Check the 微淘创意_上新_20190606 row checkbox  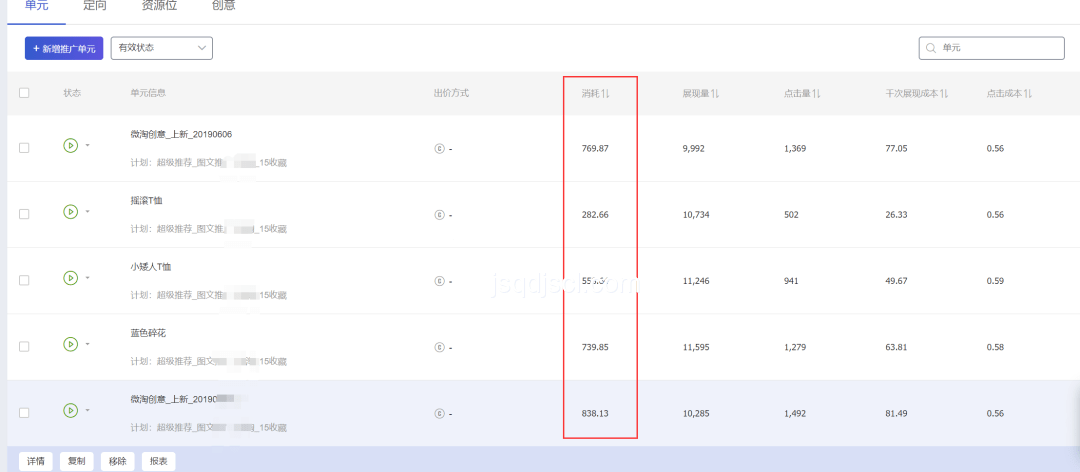(24, 148)
